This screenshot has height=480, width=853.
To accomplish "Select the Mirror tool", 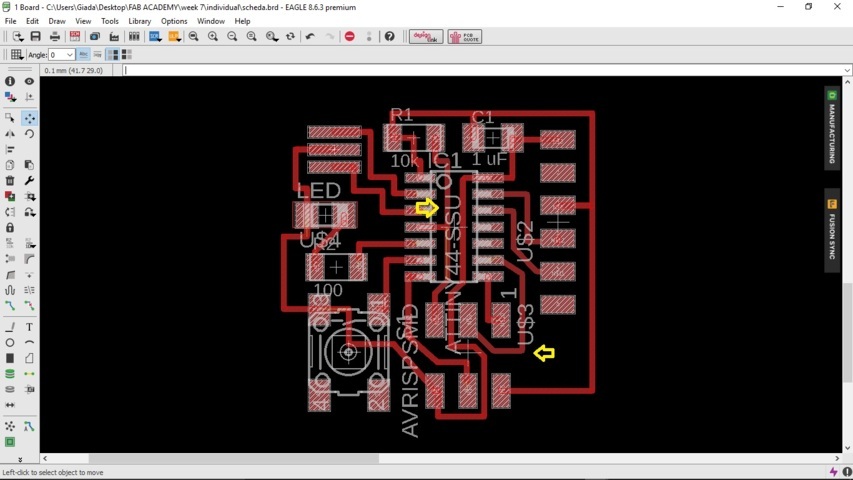I will click(x=10, y=133).
